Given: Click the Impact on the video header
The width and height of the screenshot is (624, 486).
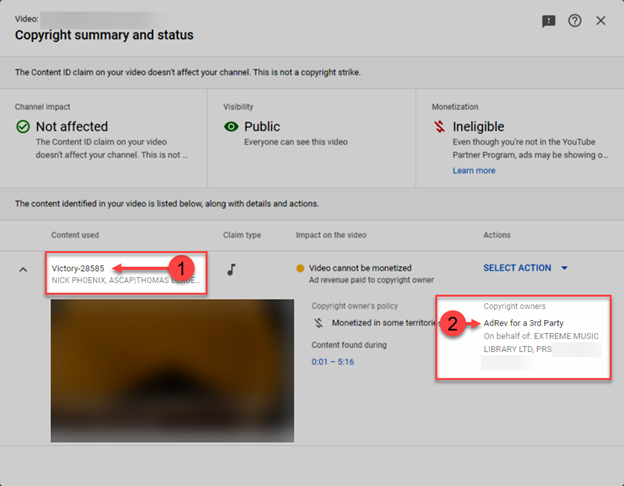Looking at the screenshot, I should (x=332, y=235).
